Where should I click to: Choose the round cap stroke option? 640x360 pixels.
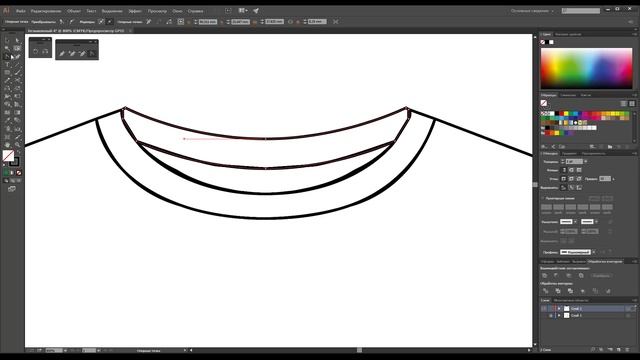tap(571, 170)
